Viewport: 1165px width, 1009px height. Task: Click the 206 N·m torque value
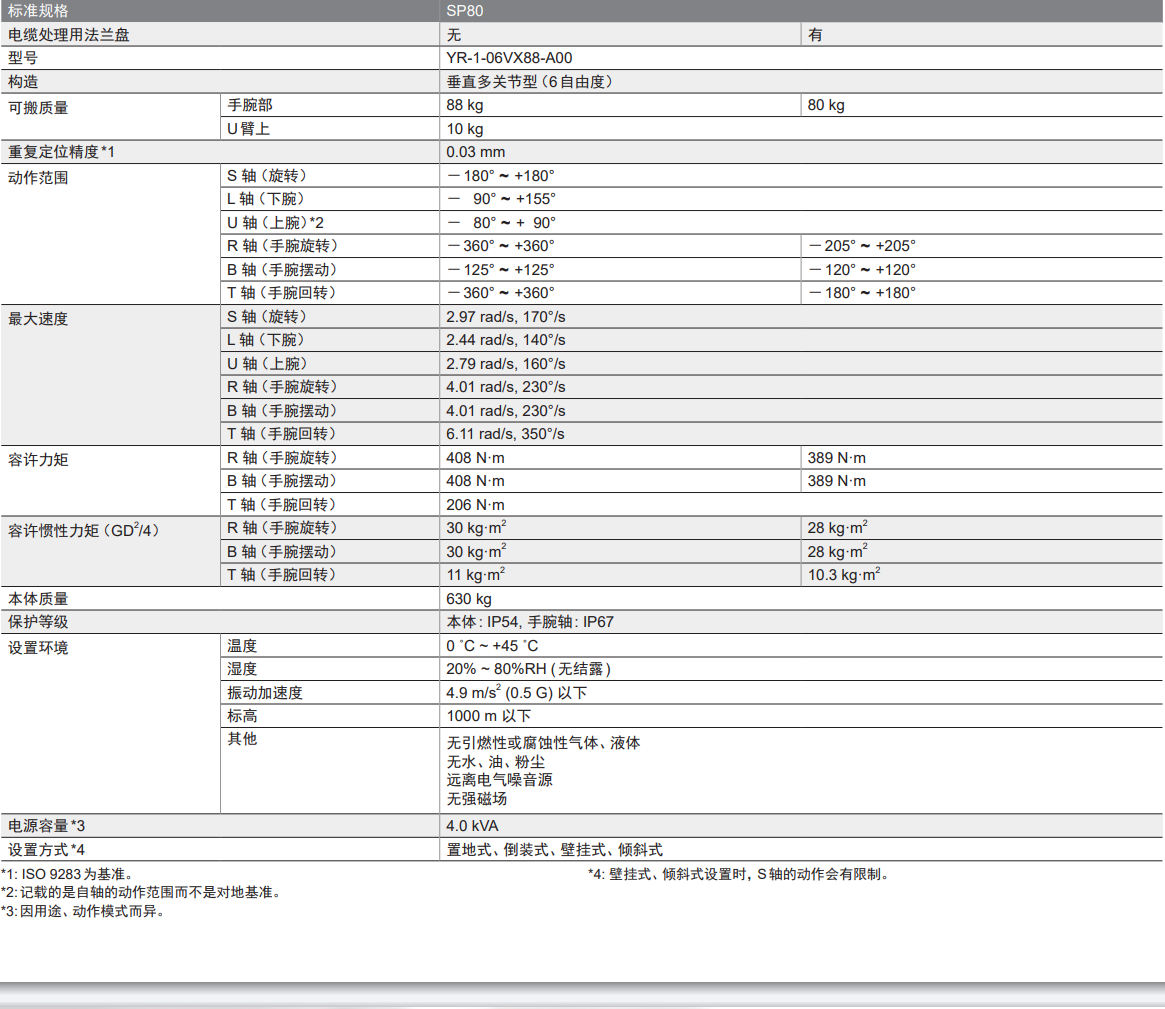475,505
